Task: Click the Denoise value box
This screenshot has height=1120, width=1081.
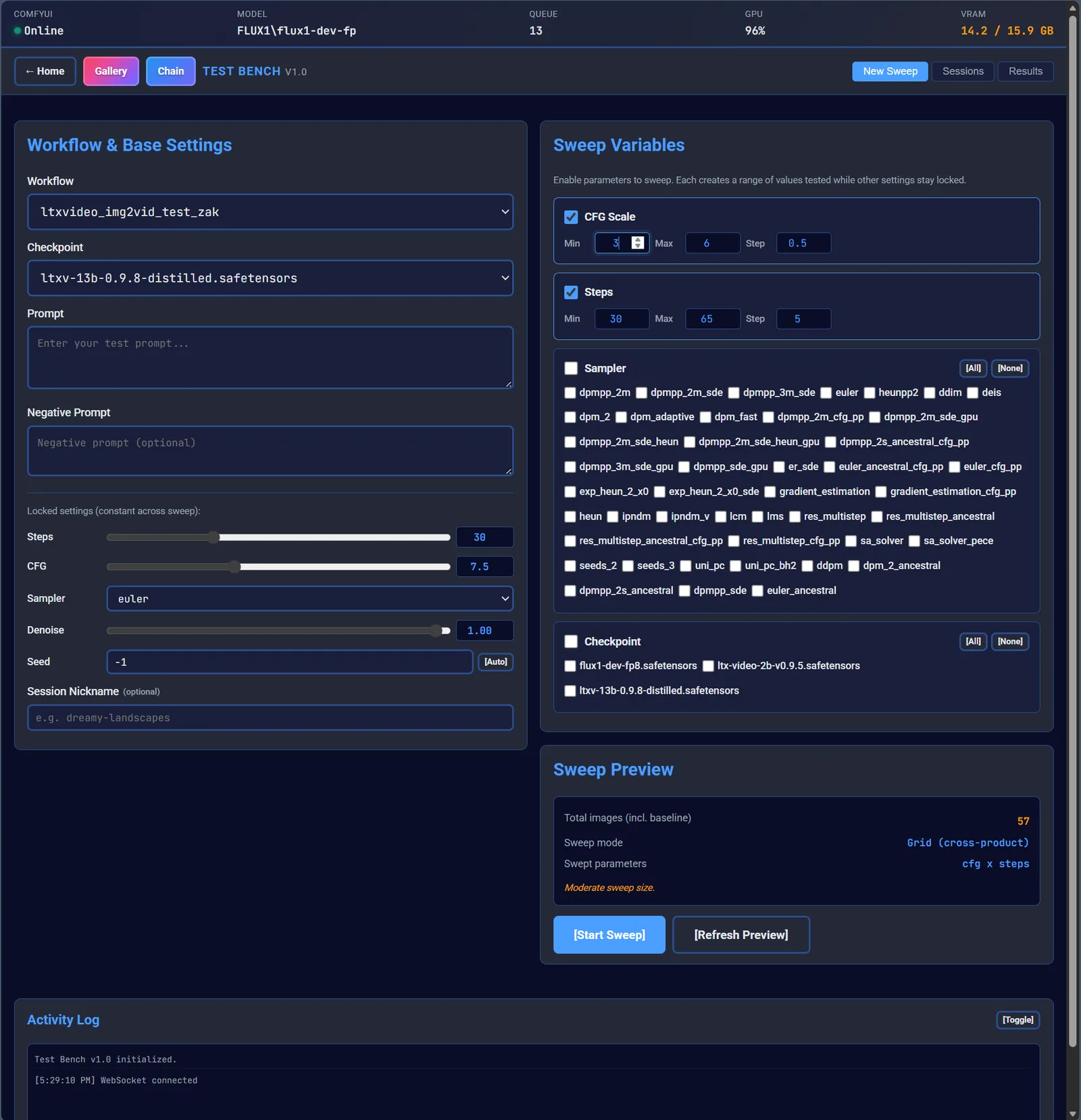Action: [485, 630]
